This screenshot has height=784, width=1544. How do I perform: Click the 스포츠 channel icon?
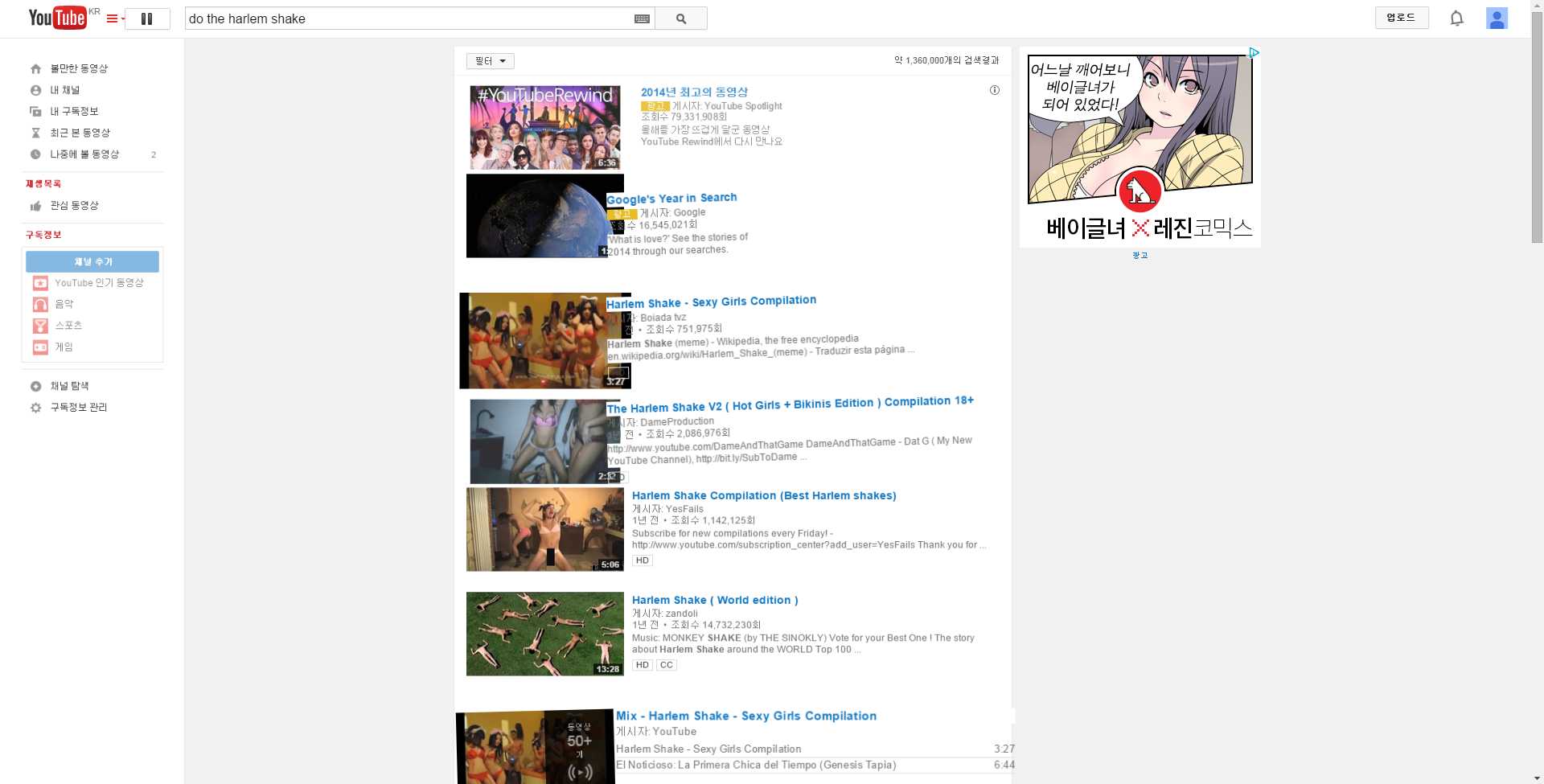point(40,326)
